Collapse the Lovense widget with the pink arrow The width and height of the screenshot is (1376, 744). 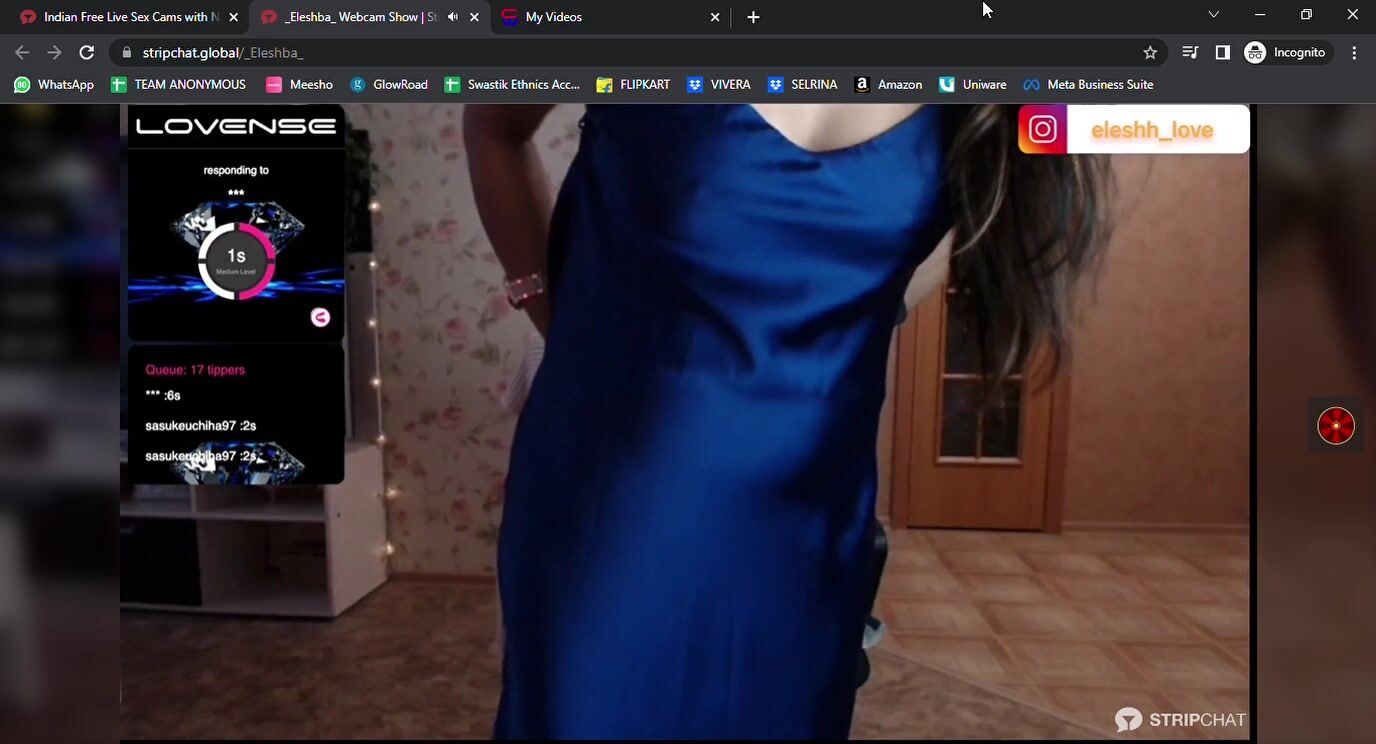(319, 316)
